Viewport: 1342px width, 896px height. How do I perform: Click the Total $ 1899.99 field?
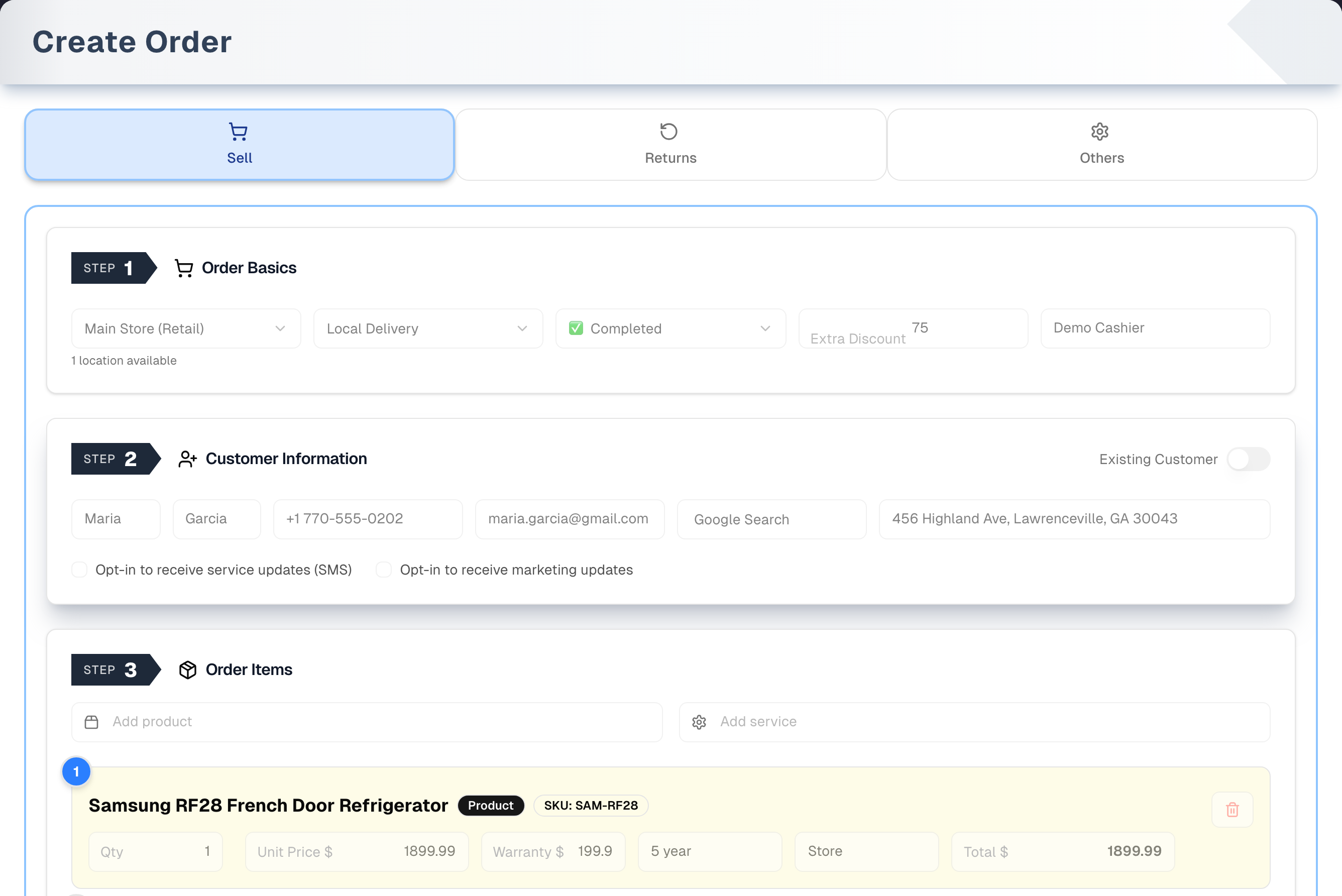[x=1063, y=851]
